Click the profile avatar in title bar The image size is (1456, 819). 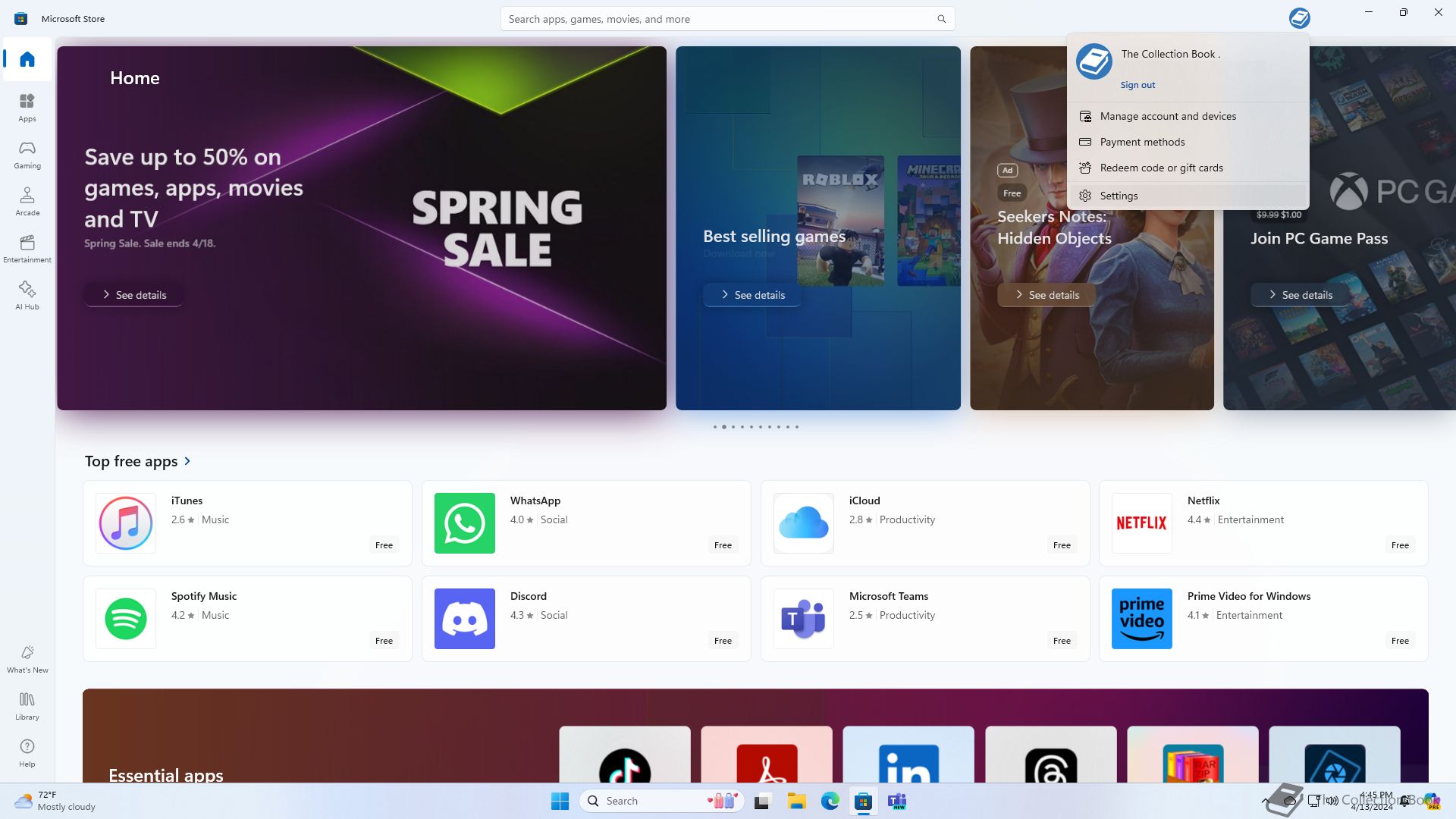point(1299,18)
